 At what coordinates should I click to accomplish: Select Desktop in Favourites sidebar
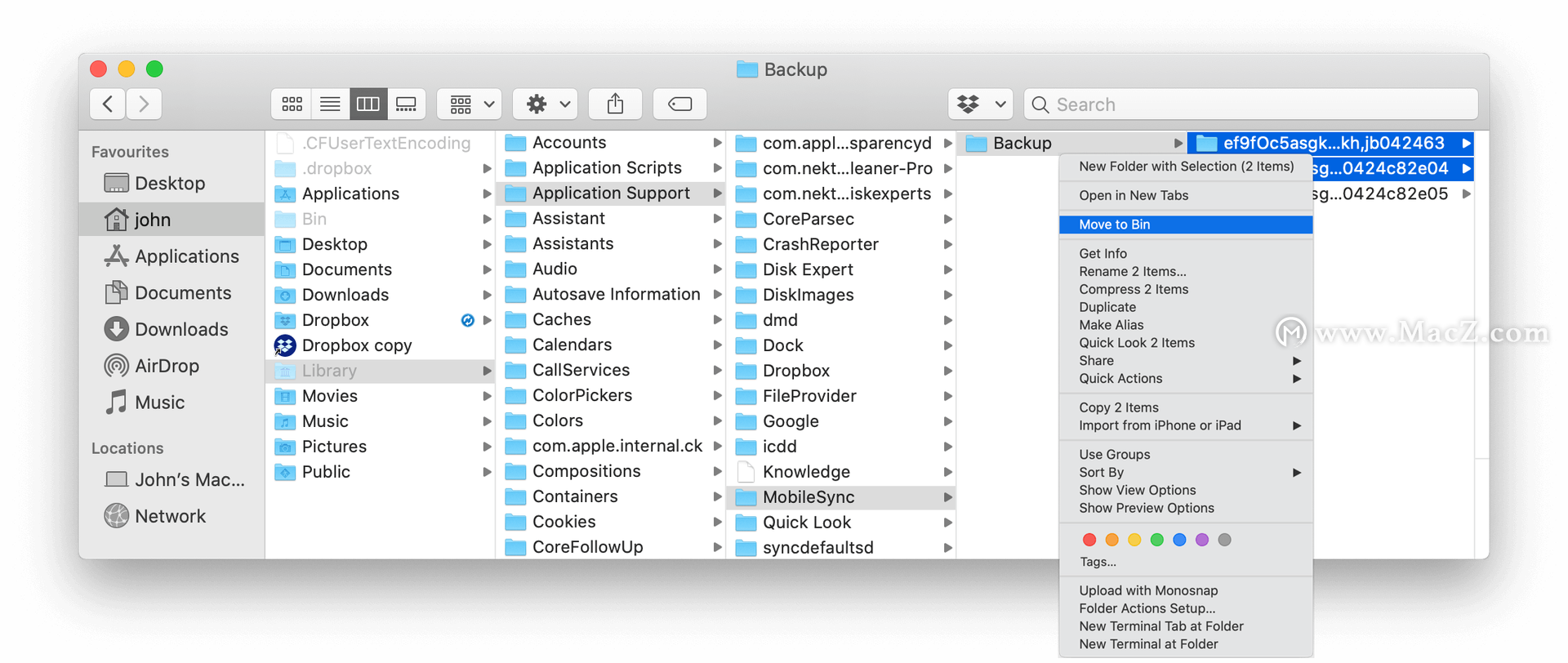171,183
